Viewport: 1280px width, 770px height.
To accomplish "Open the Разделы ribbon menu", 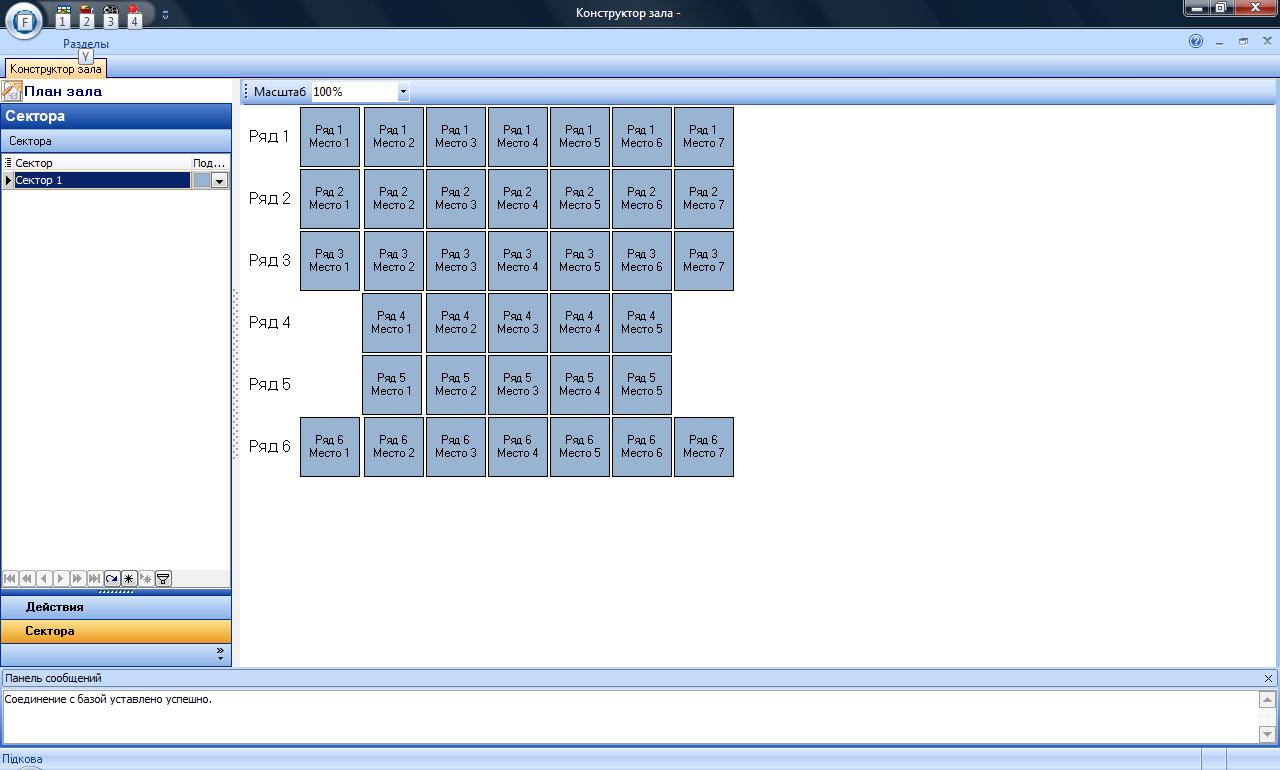I will coord(86,44).
